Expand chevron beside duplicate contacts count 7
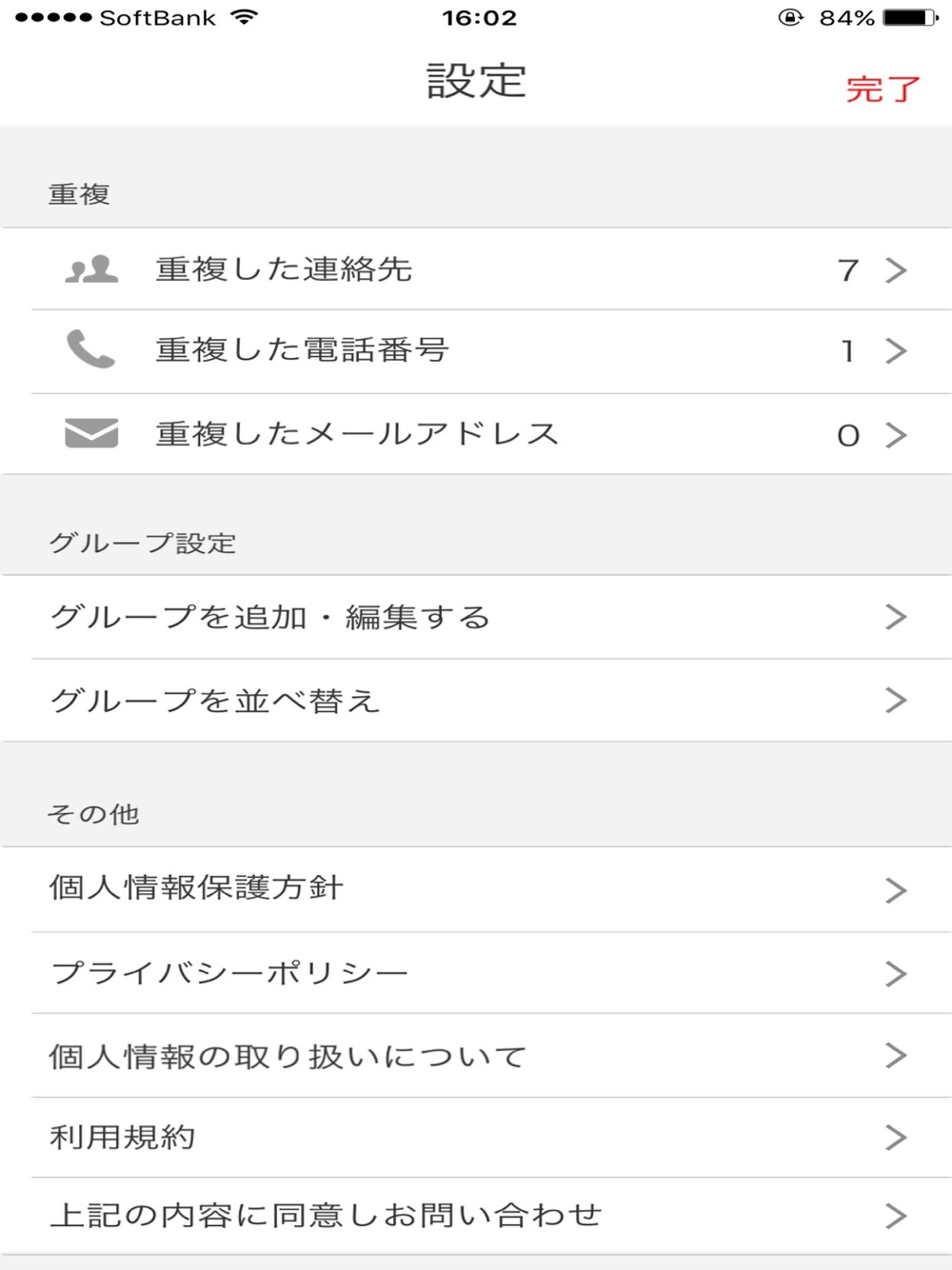The height and width of the screenshot is (1270, 952). (896, 270)
